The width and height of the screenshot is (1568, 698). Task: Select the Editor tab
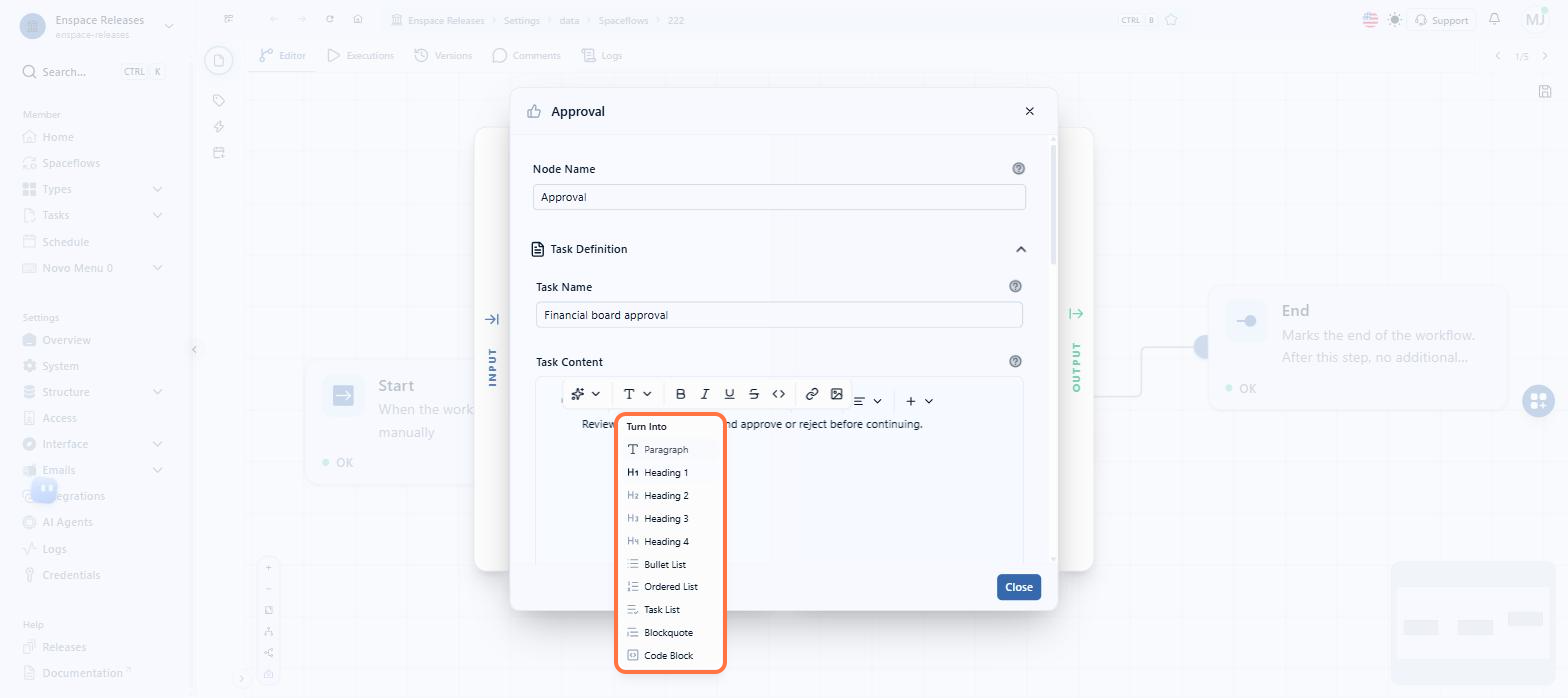click(282, 56)
